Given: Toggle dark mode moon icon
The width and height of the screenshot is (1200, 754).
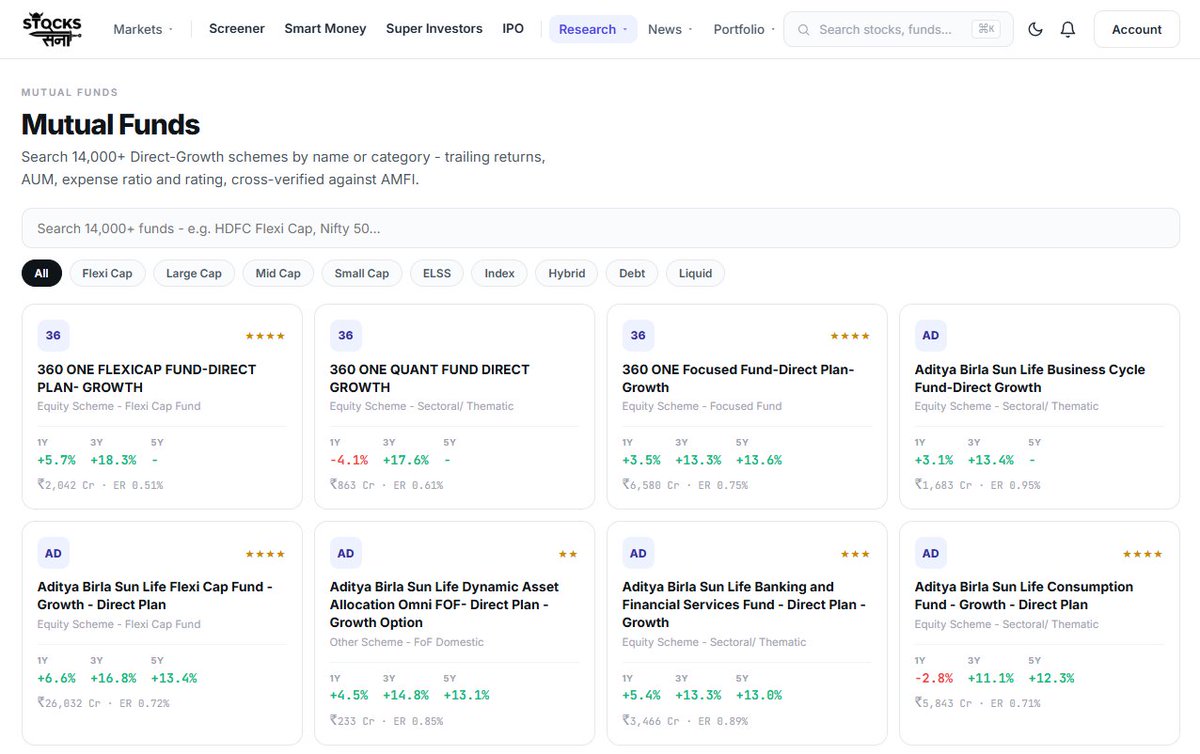Looking at the screenshot, I should (x=1036, y=29).
